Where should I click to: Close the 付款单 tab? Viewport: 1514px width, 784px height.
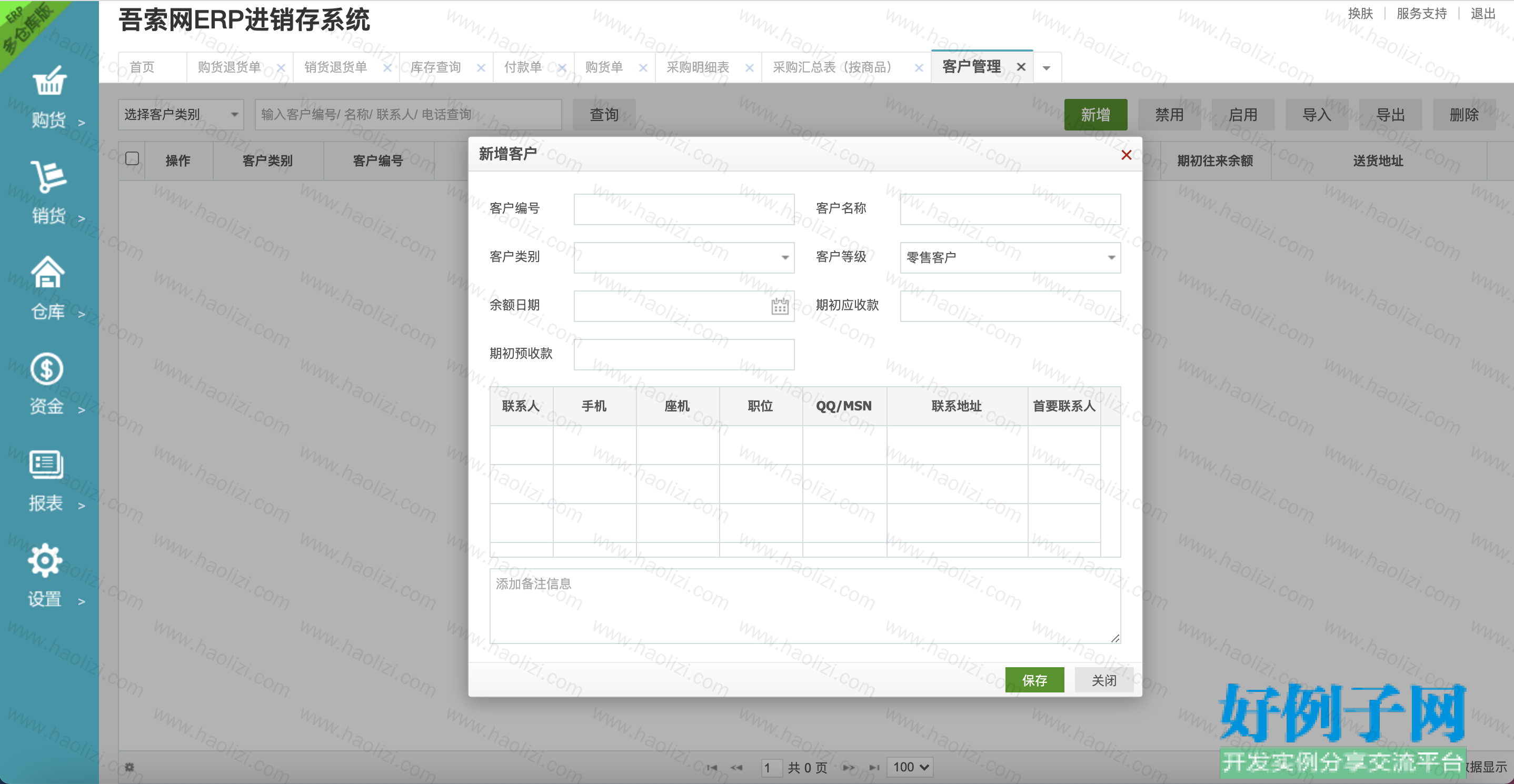point(562,67)
